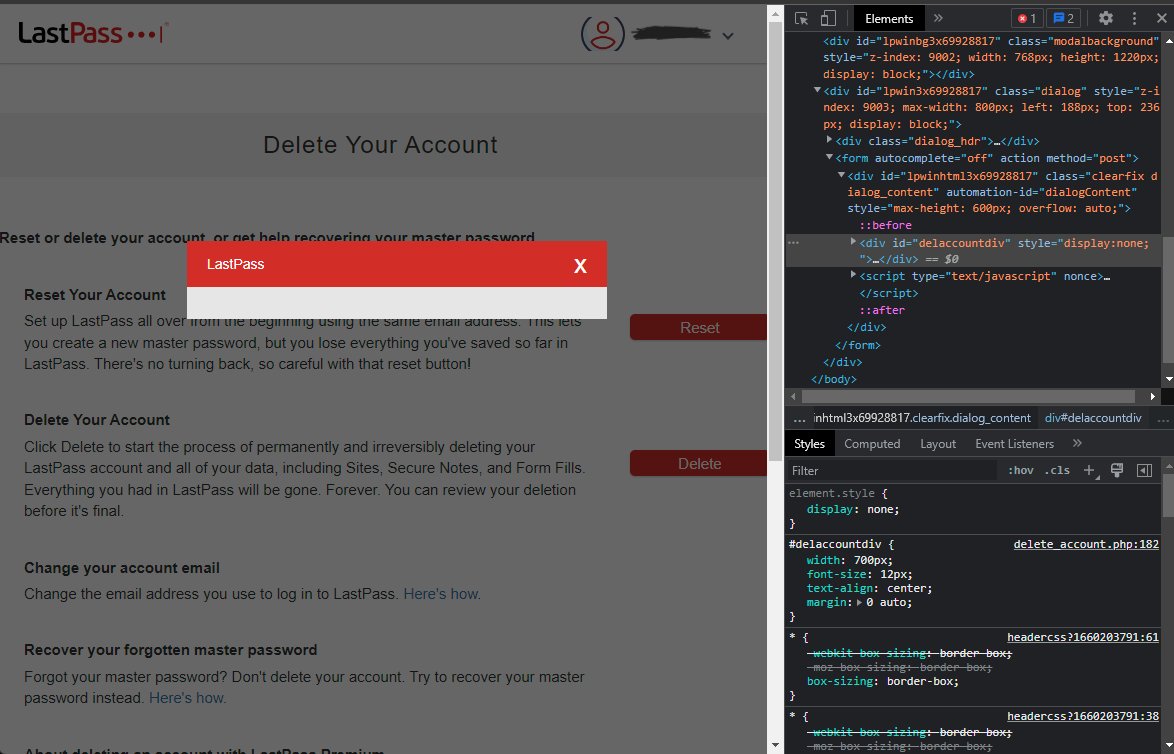Select the closing </body> tag row
Viewport: 1174px width, 754px height.
pyautogui.click(x=834, y=379)
